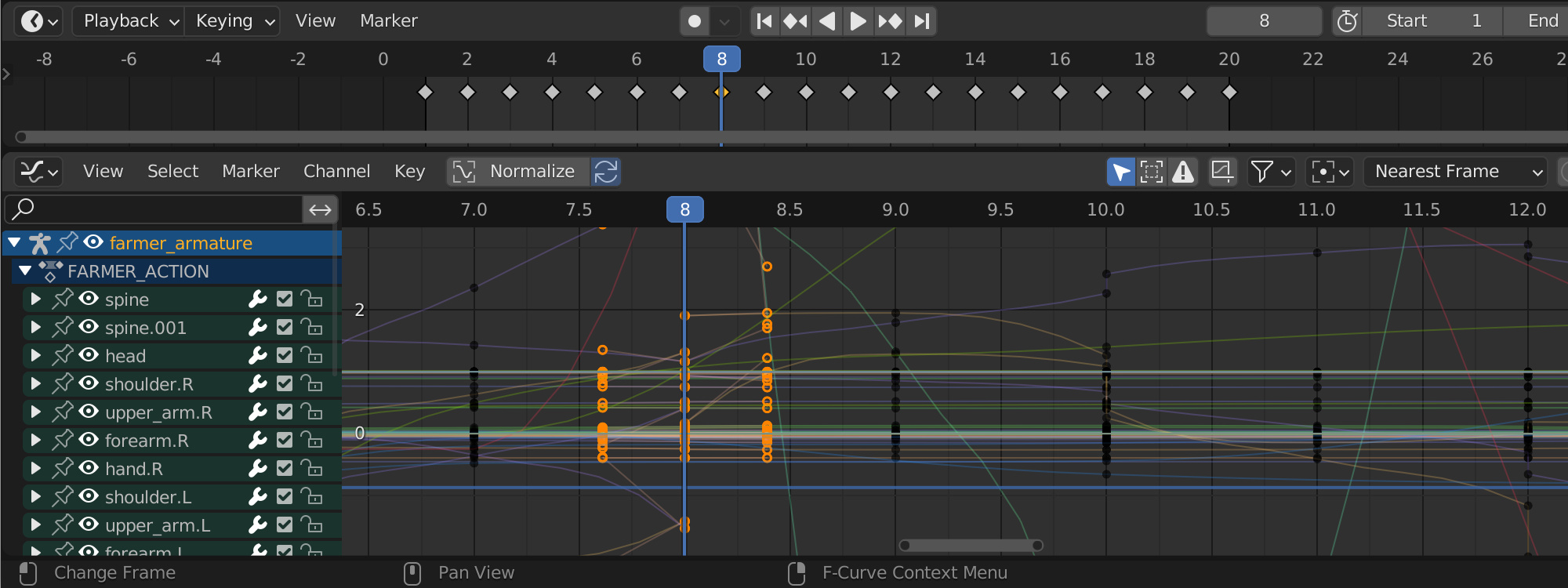
Task: Expand the spine channel group
Action: coord(35,299)
